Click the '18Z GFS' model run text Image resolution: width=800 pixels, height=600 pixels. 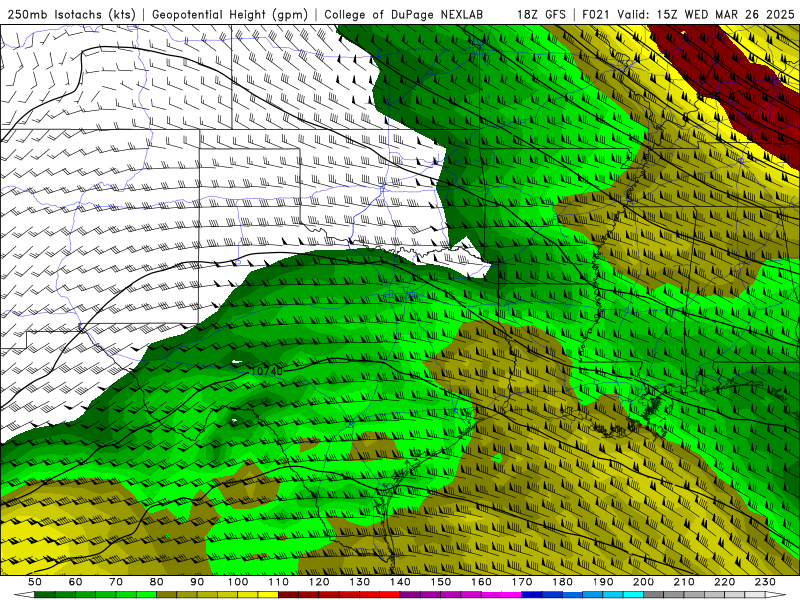pyautogui.click(x=541, y=14)
